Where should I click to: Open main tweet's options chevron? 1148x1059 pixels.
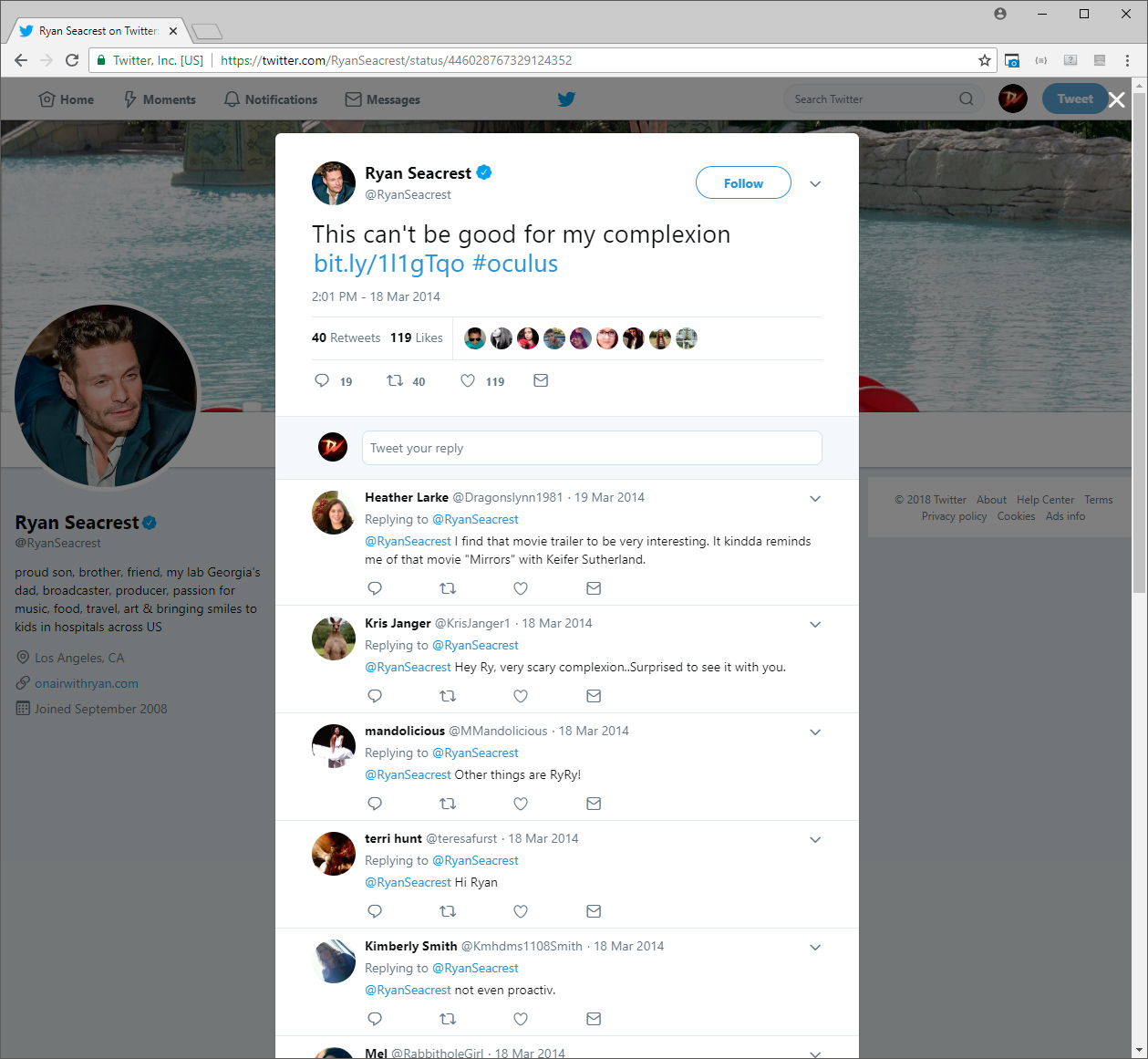tap(815, 183)
